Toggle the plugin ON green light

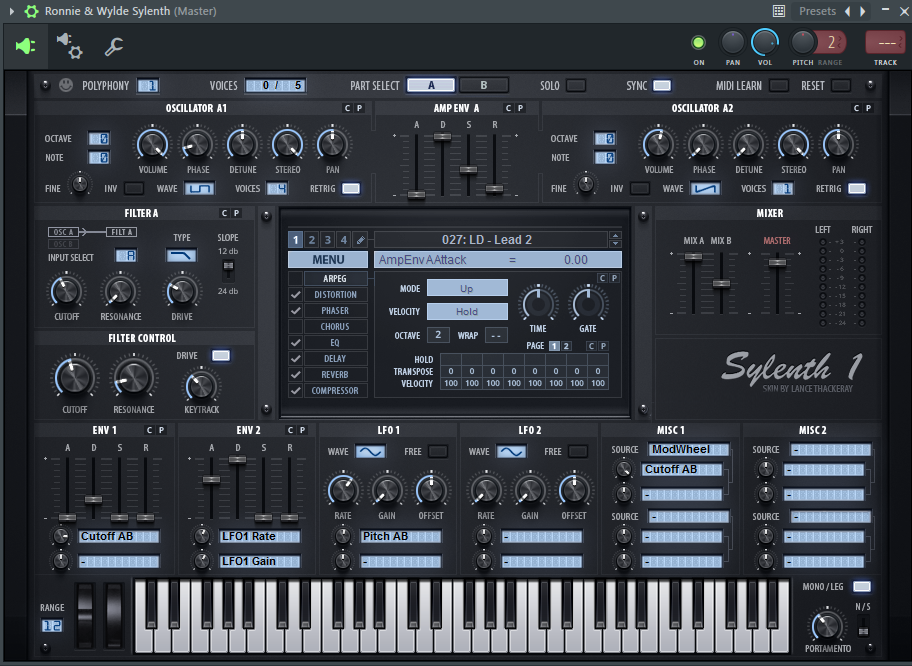coord(699,42)
